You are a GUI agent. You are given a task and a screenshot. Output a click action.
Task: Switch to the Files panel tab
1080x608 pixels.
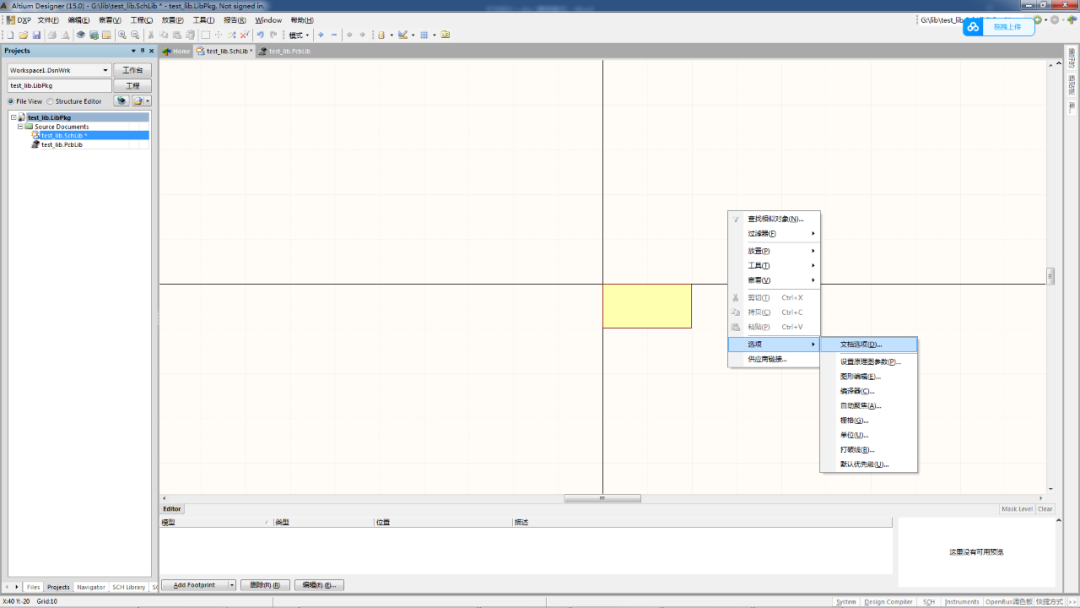pyautogui.click(x=33, y=587)
